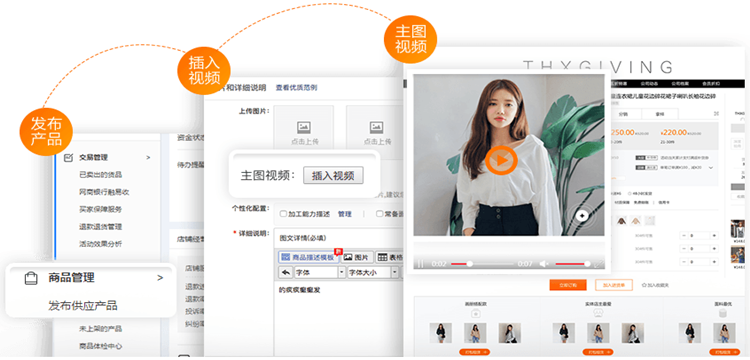Decrease quantity in the top size row
The image size is (750, 360).
click(x=684, y=236)
